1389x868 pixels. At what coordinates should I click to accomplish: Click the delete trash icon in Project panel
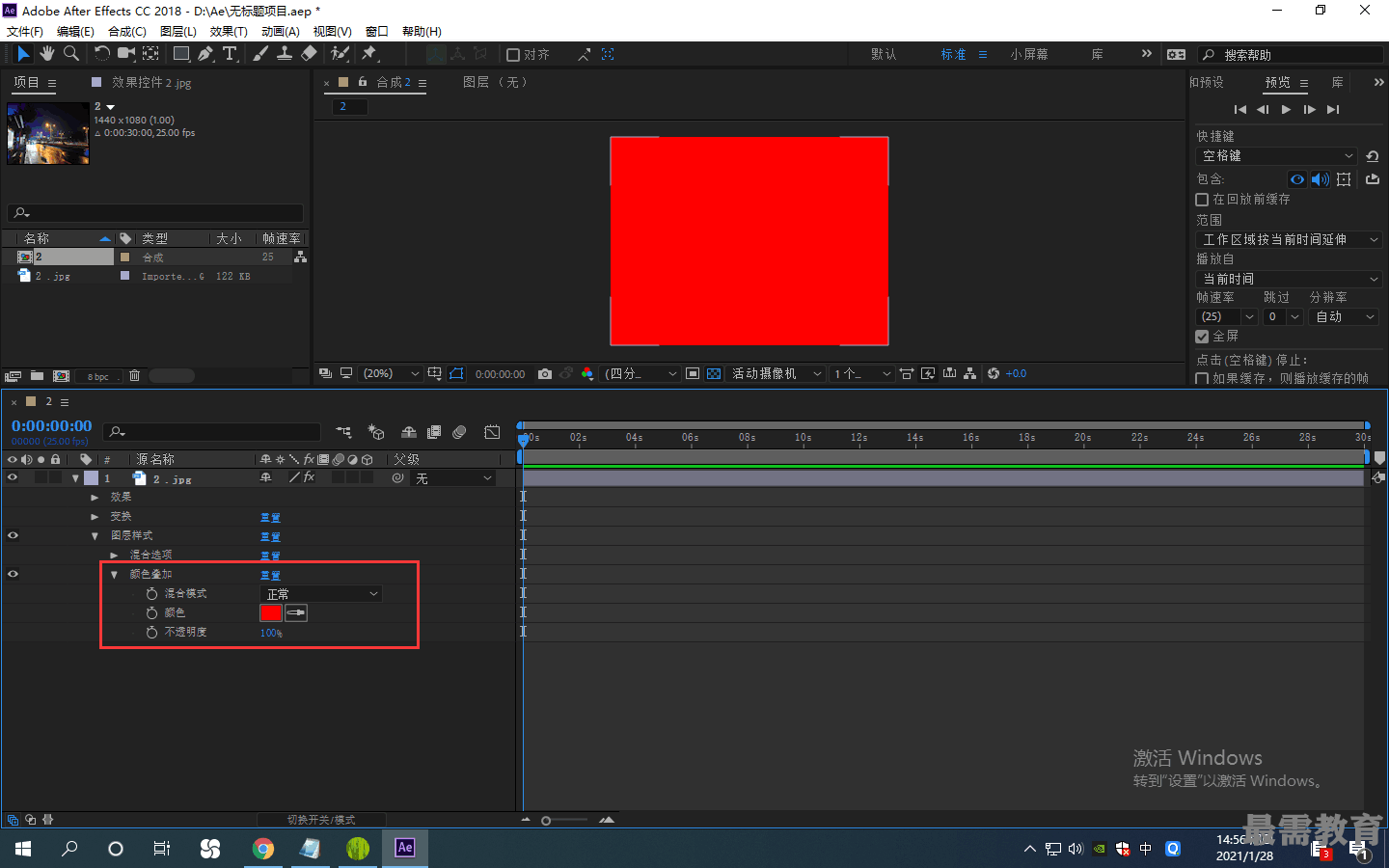pyautogui.click(x=135, y=376)
